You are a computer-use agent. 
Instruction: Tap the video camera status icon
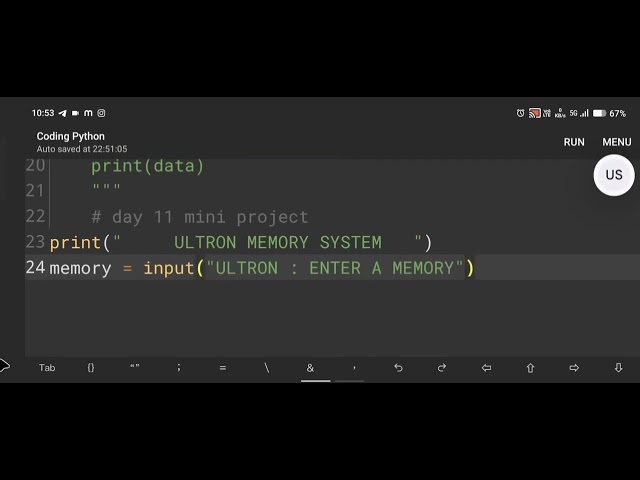[76, 113]
